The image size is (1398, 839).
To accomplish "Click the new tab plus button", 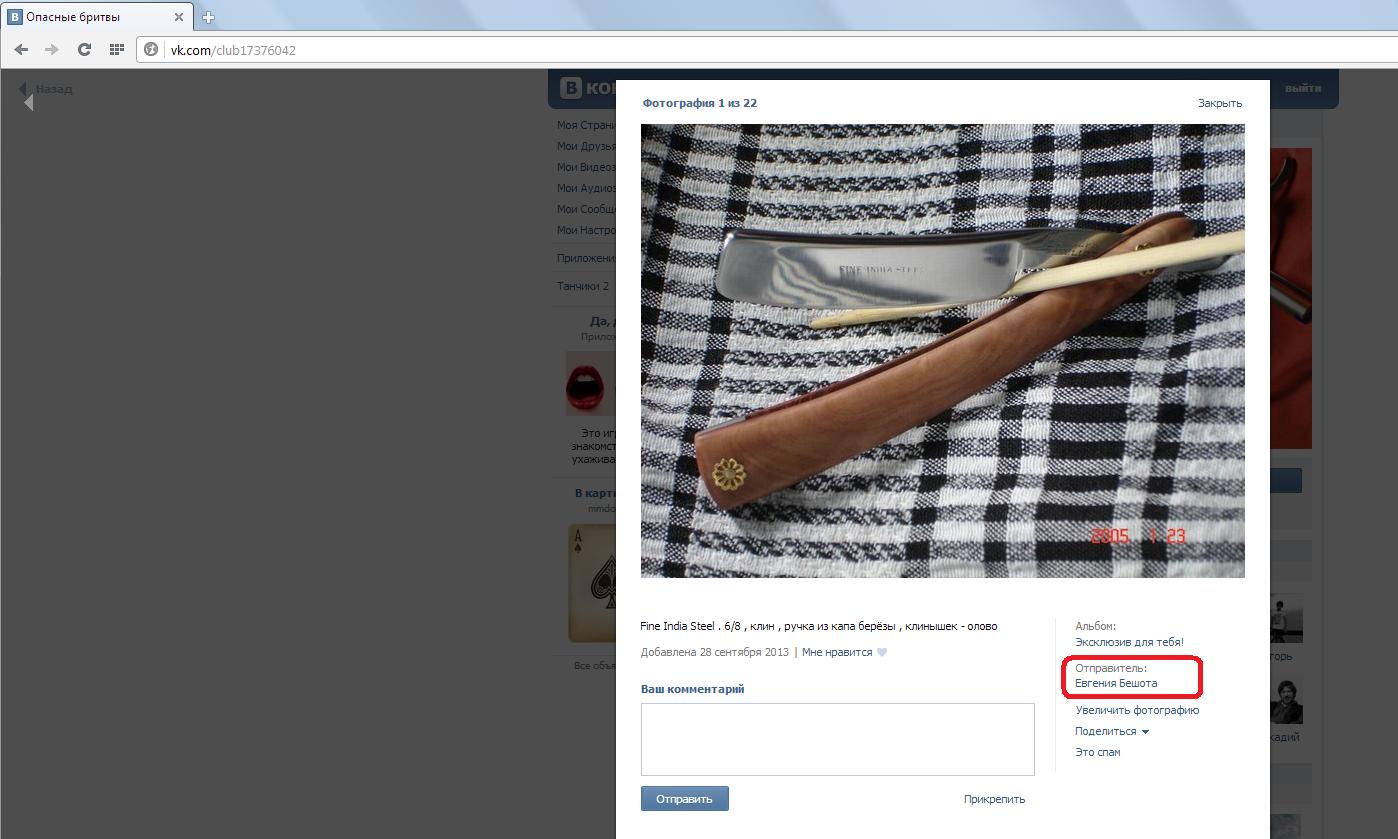I will [x=209, y=17].
